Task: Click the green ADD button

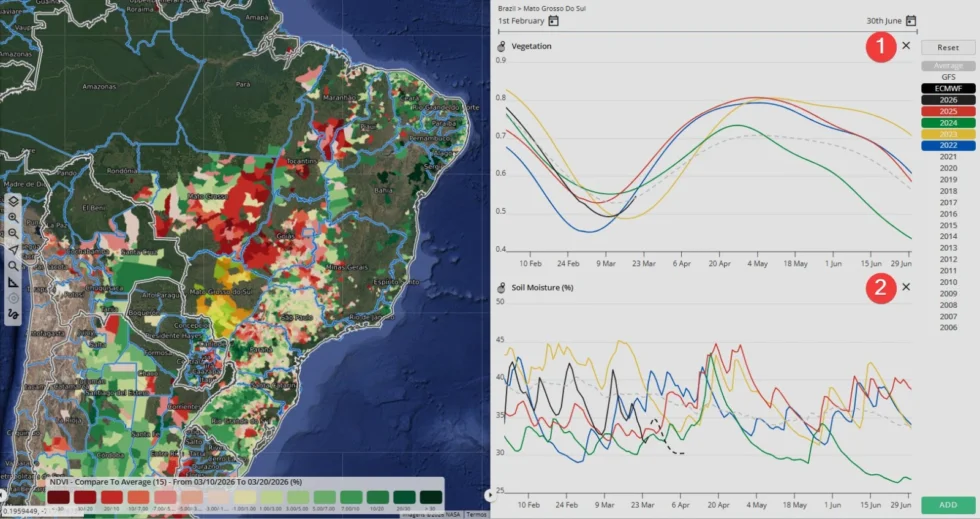Action: pos(948,505)
